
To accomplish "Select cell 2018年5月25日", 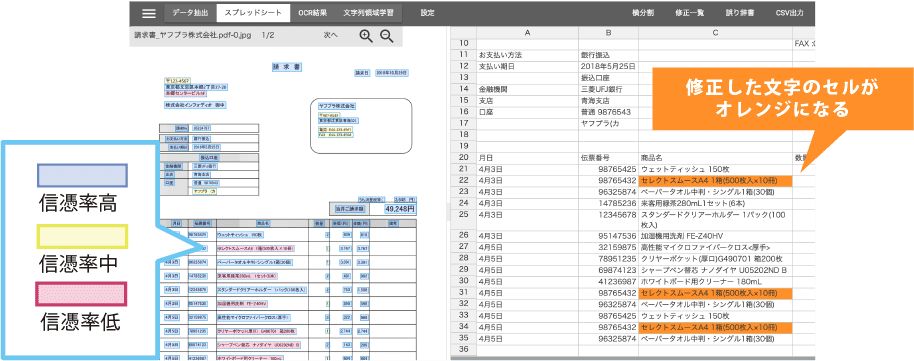I will click(609, 66).
